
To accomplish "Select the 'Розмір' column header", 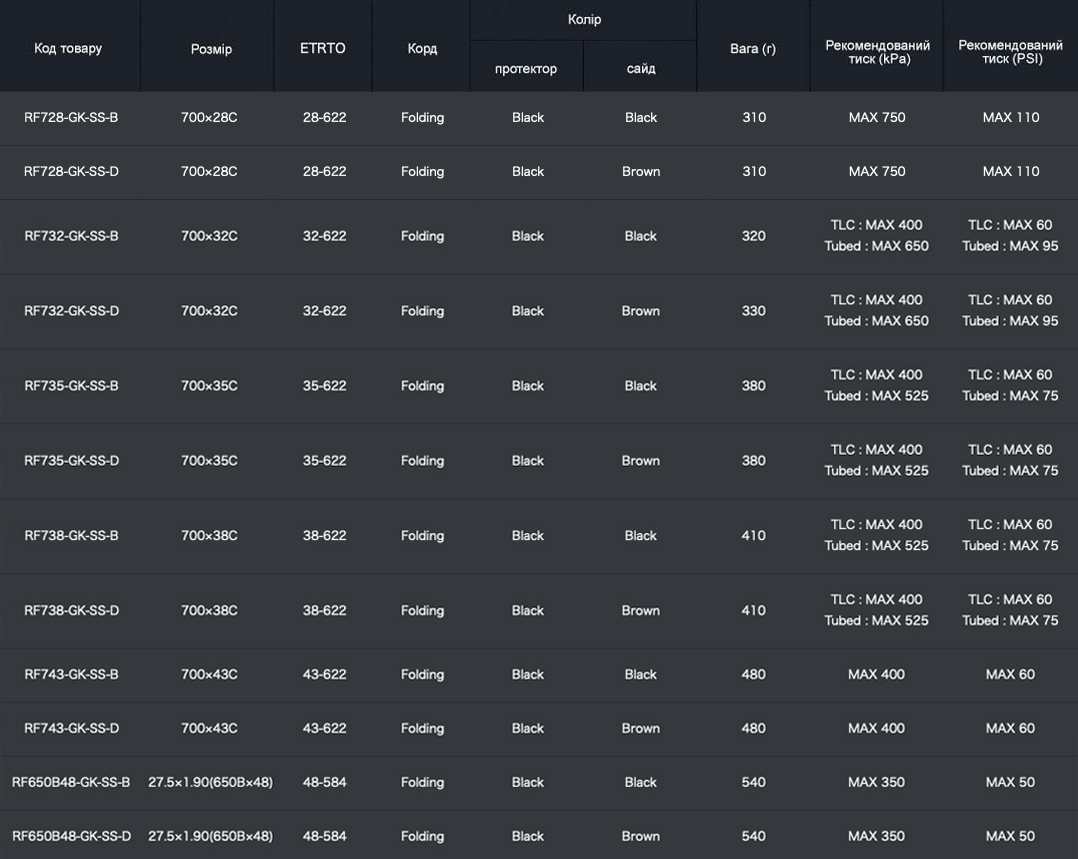I will (x=211, y=49).
